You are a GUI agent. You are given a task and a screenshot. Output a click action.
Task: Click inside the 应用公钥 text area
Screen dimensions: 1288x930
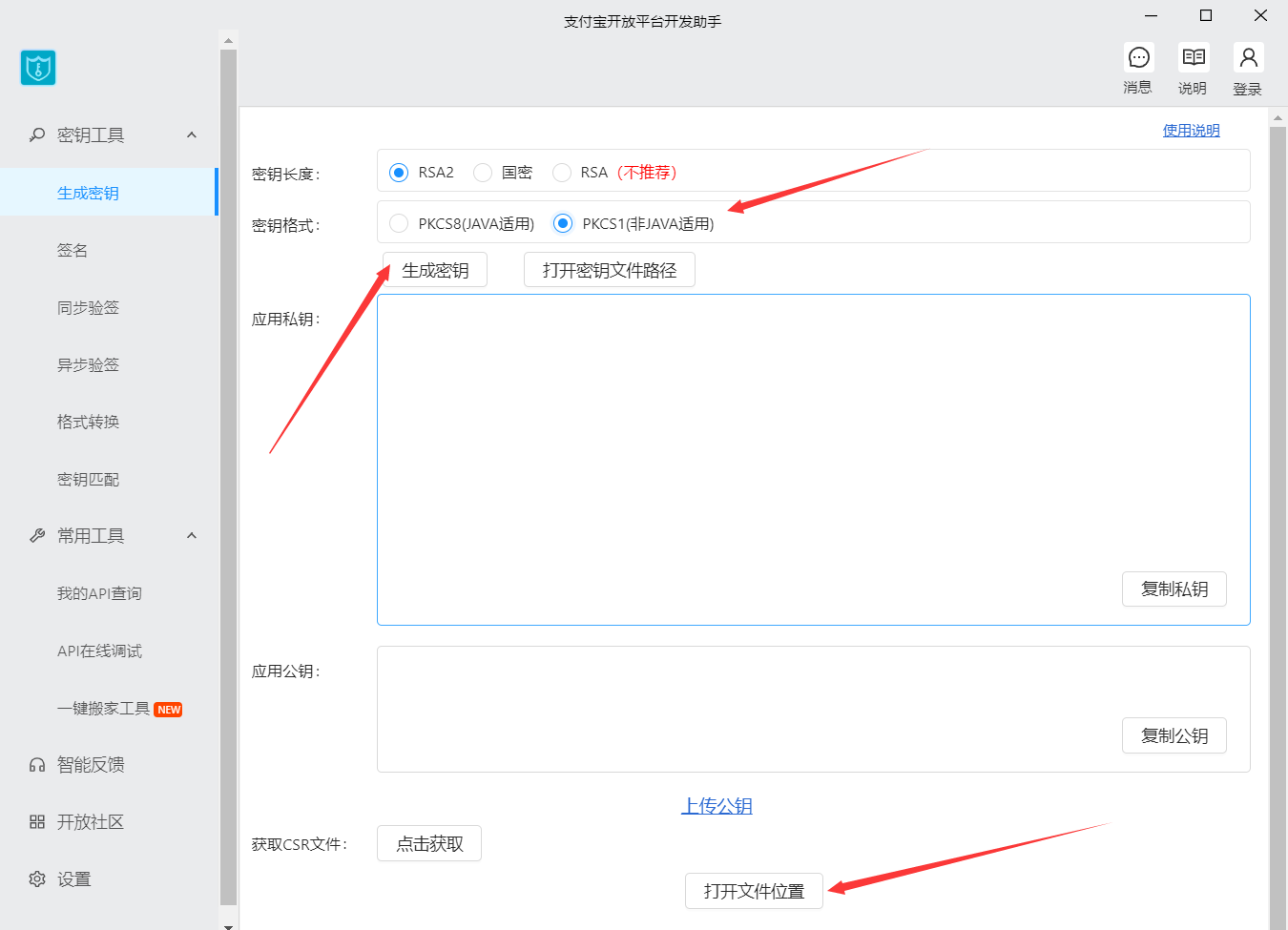(x=814, y=710)
